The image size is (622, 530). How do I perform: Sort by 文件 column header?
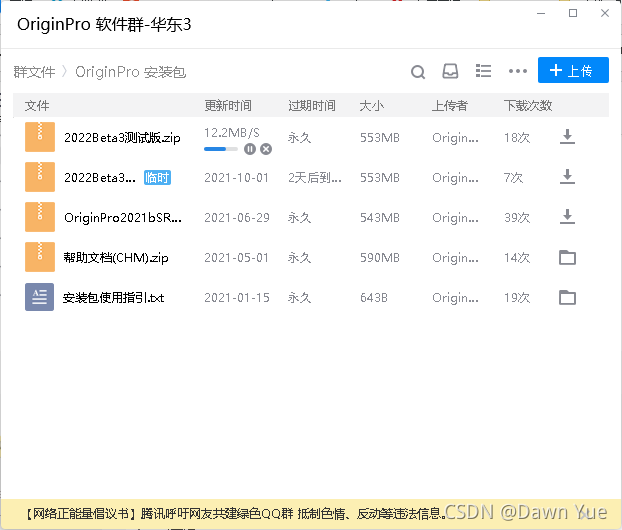tap(37, 106)
